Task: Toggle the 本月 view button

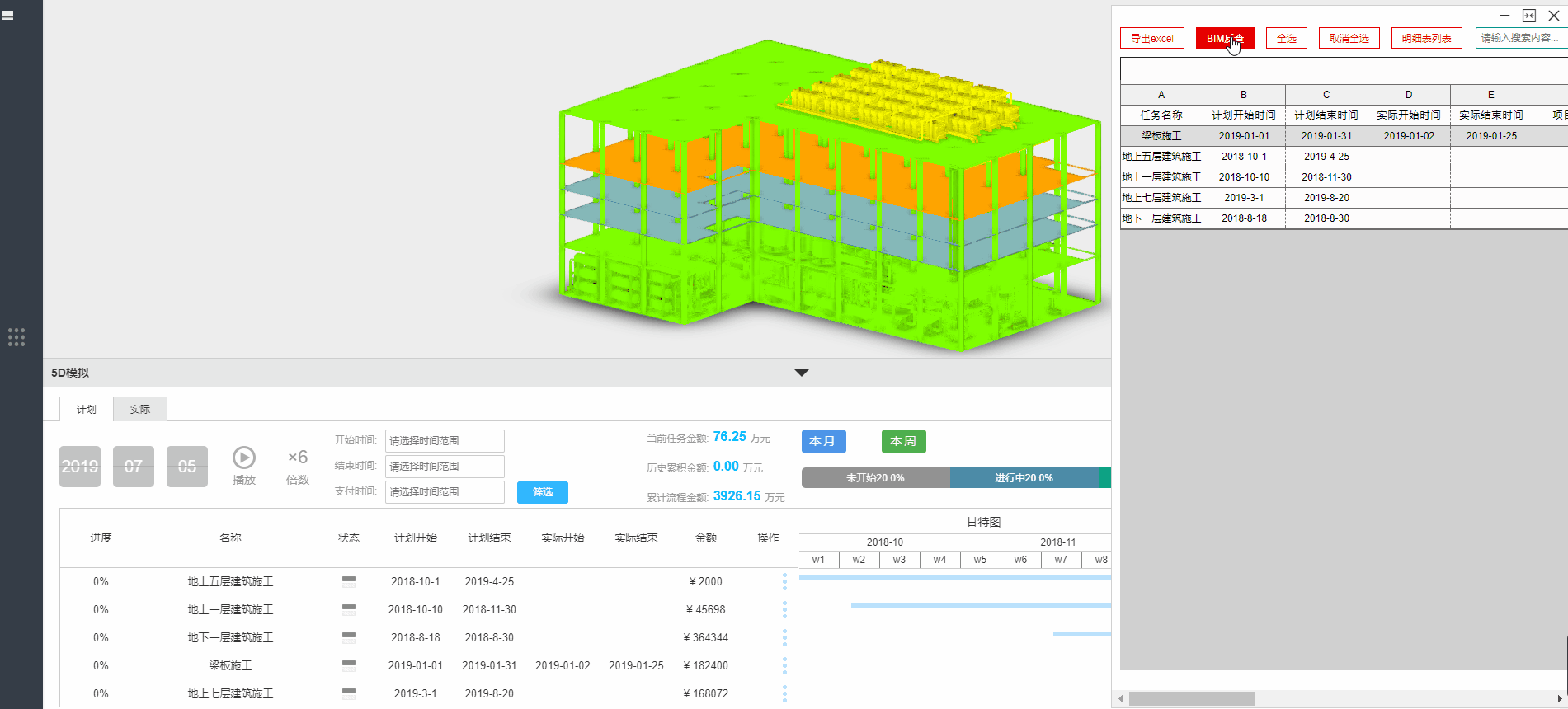Action: (x=823, y=442)
